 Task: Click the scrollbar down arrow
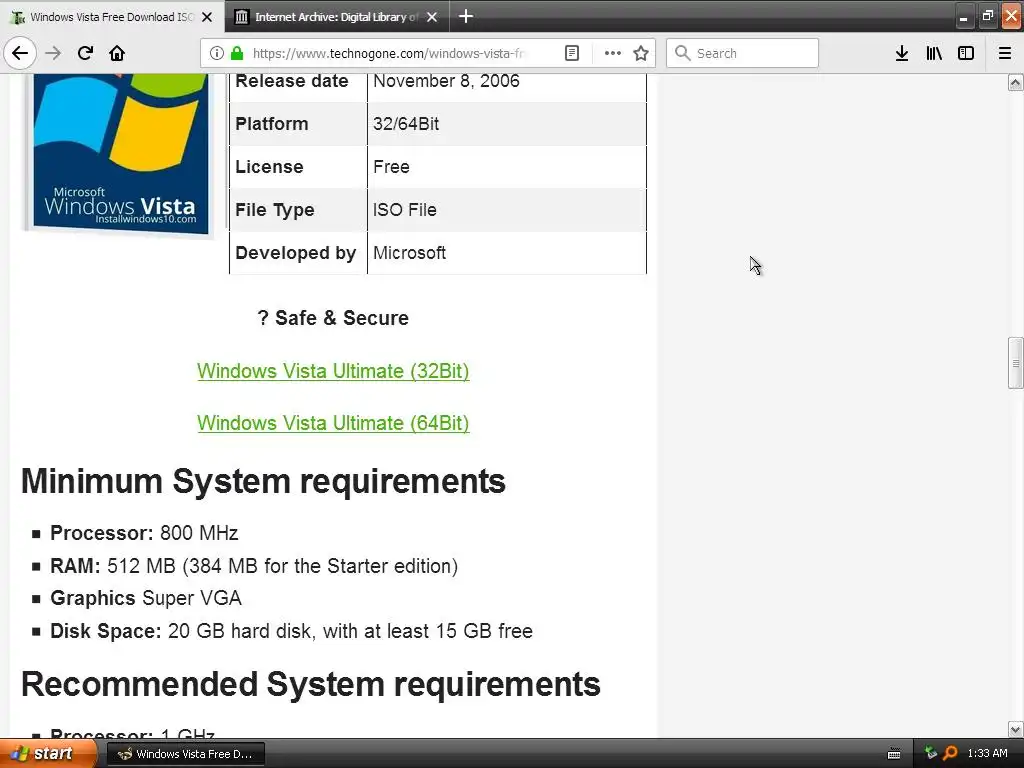coord(1016,729)
